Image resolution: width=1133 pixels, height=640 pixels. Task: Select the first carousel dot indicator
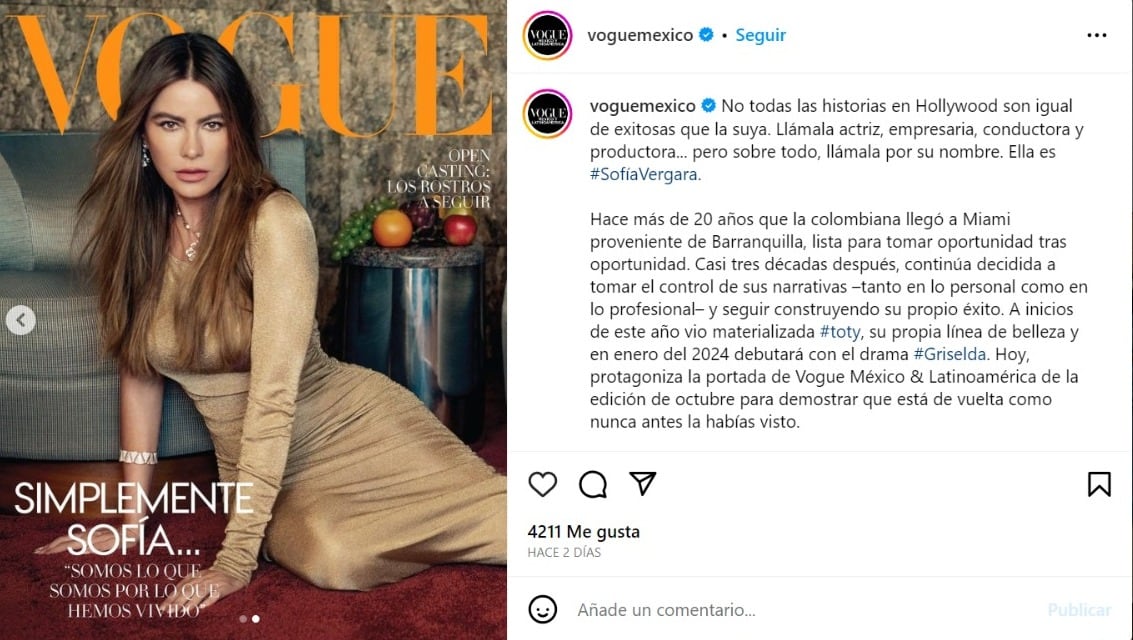244,619
